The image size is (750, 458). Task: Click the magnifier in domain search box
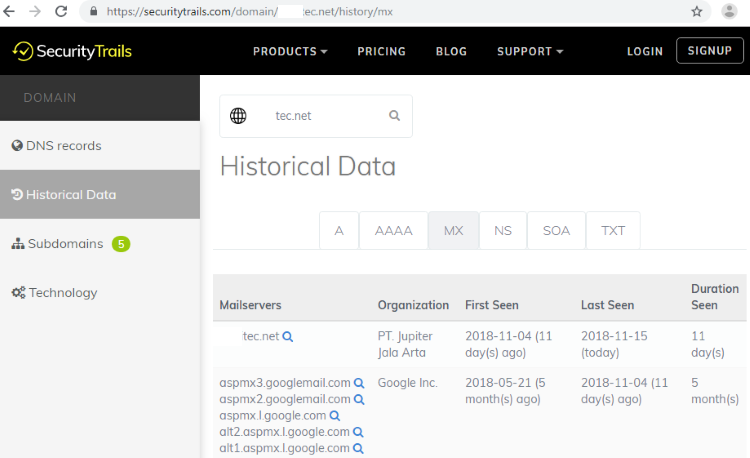394,116
